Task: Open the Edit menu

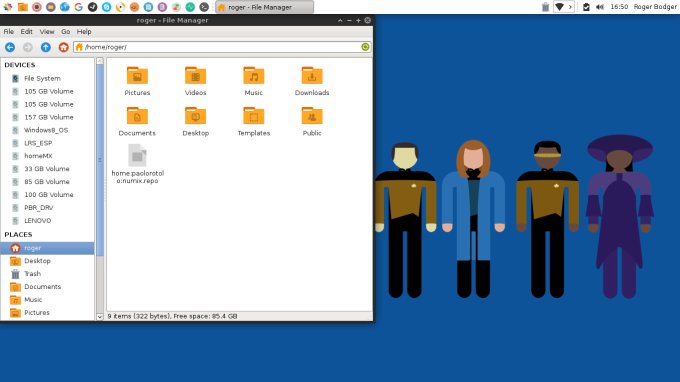Action: tap(26, 32)
